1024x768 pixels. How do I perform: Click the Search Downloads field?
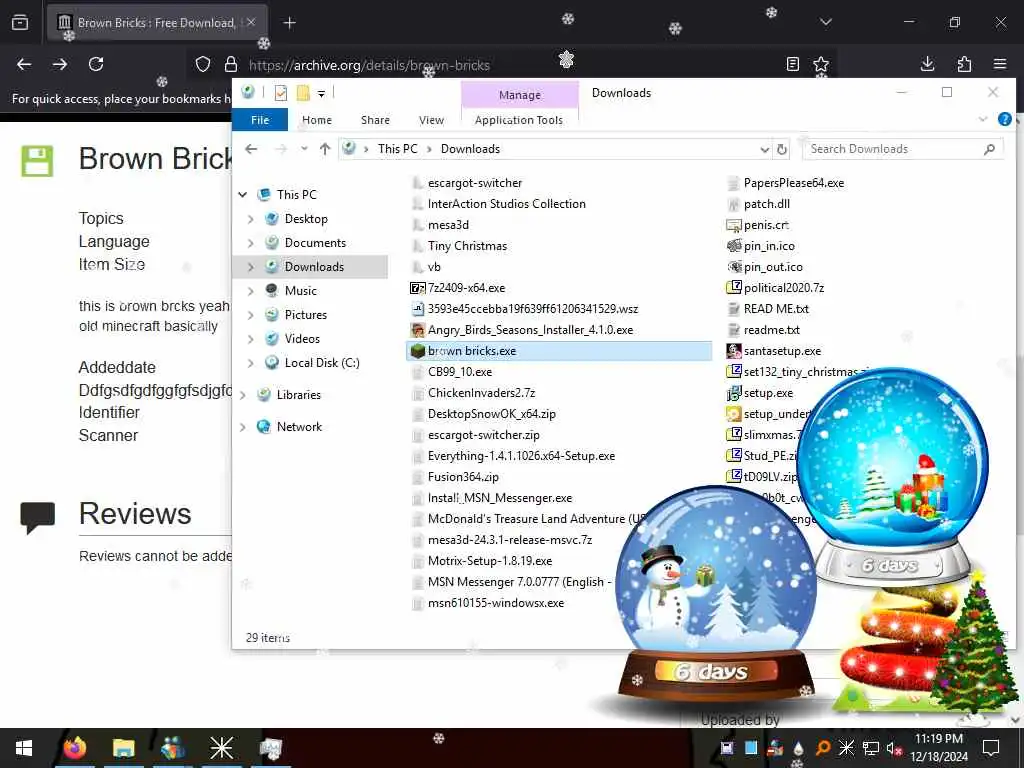point(903,149)
